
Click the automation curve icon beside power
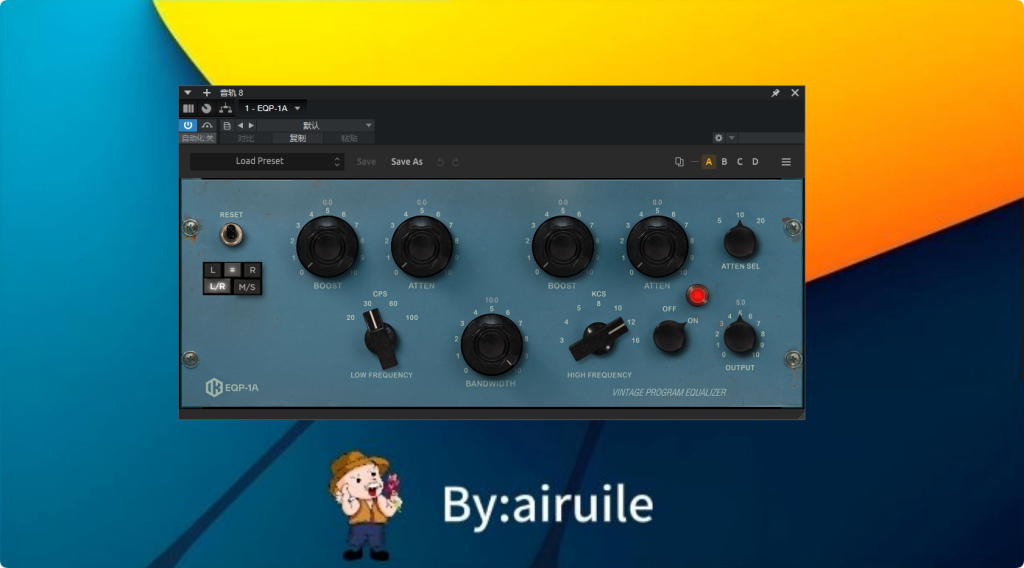point(207,125)
